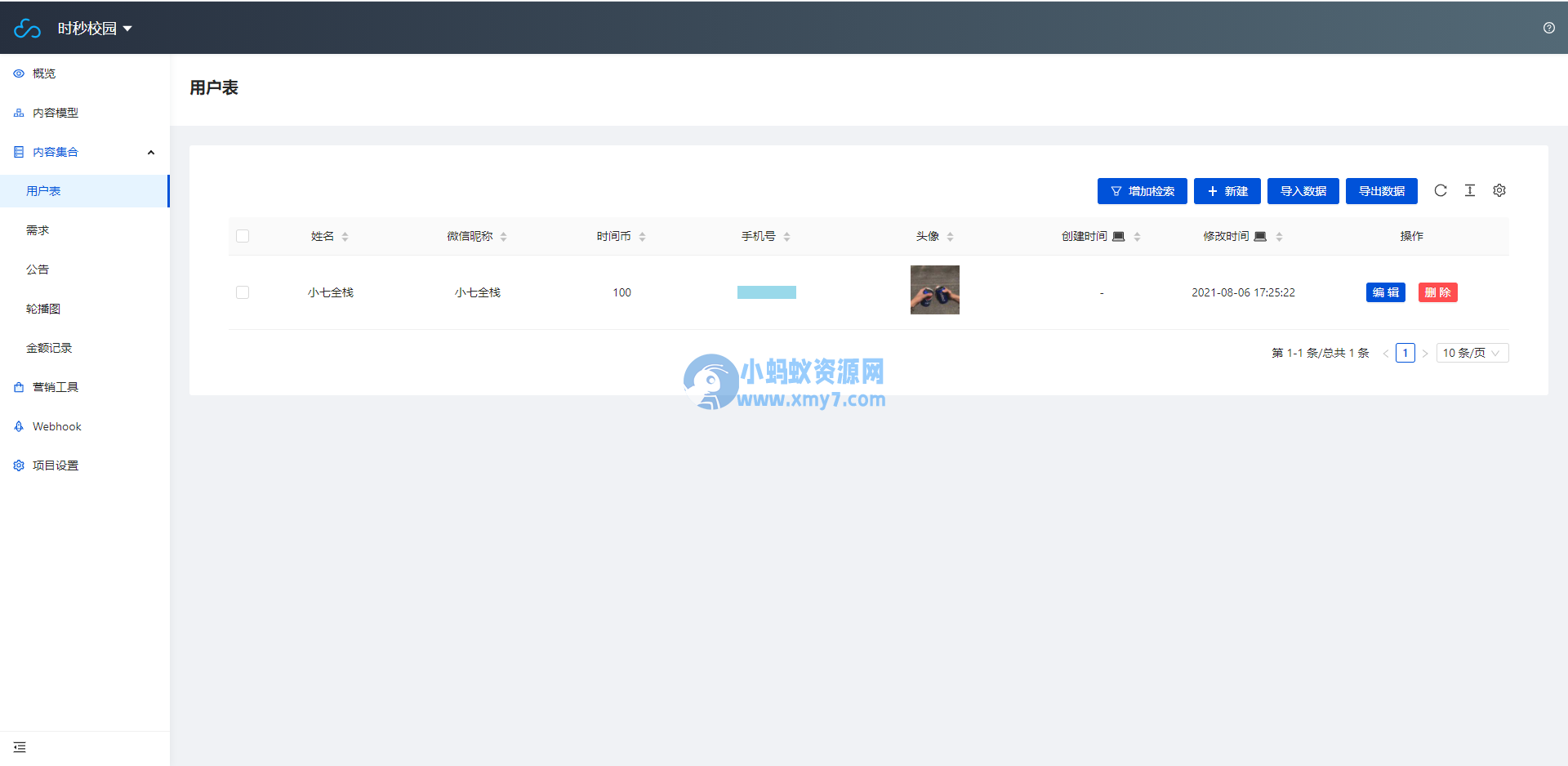Select the 内容模型 sidebar icon
Image resolution: width=1568 pixels, height=766 pixels.
18,113
